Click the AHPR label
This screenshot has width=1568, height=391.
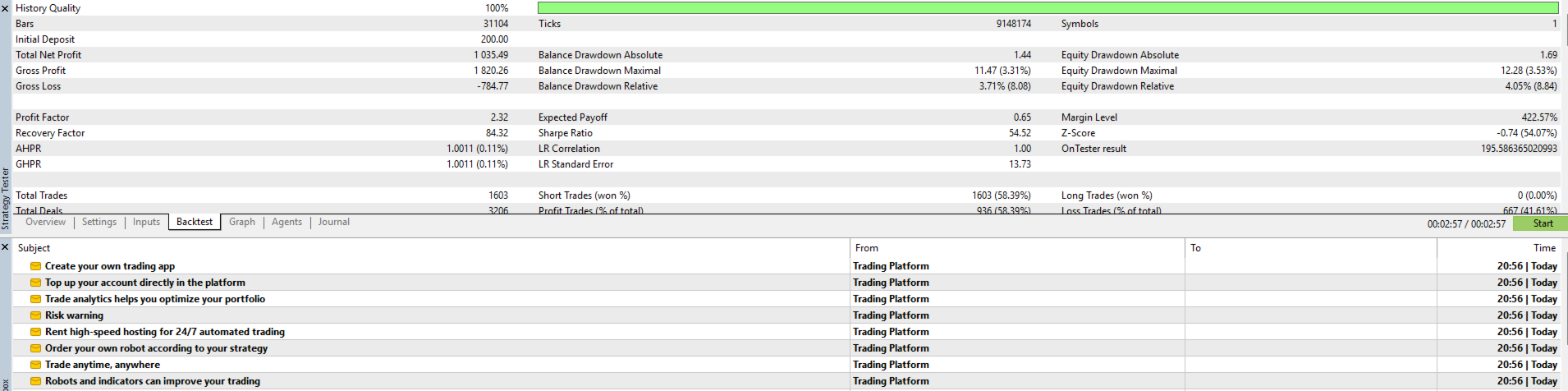click(x=28, y=149)
